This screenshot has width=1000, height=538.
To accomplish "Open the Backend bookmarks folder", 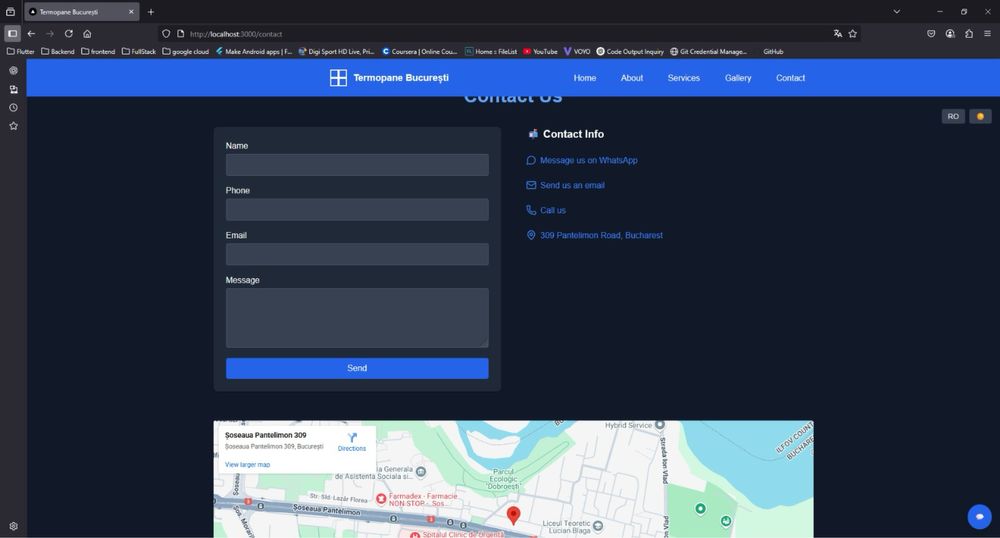I will pos(57,52).
